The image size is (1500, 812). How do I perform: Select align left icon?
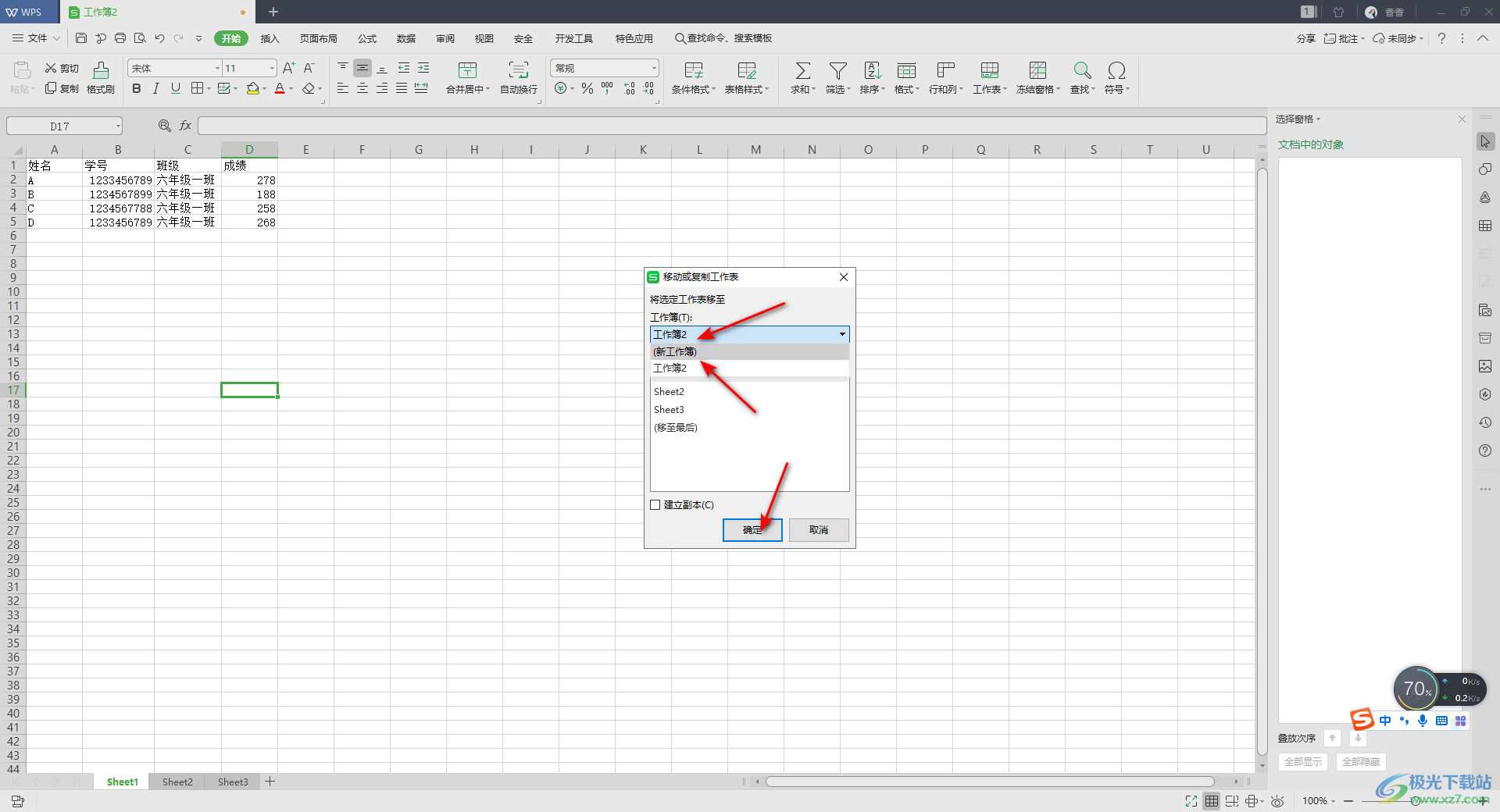point(343,88)
